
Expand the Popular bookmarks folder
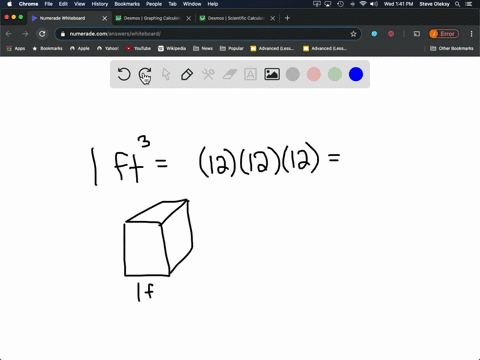[232, 48]
